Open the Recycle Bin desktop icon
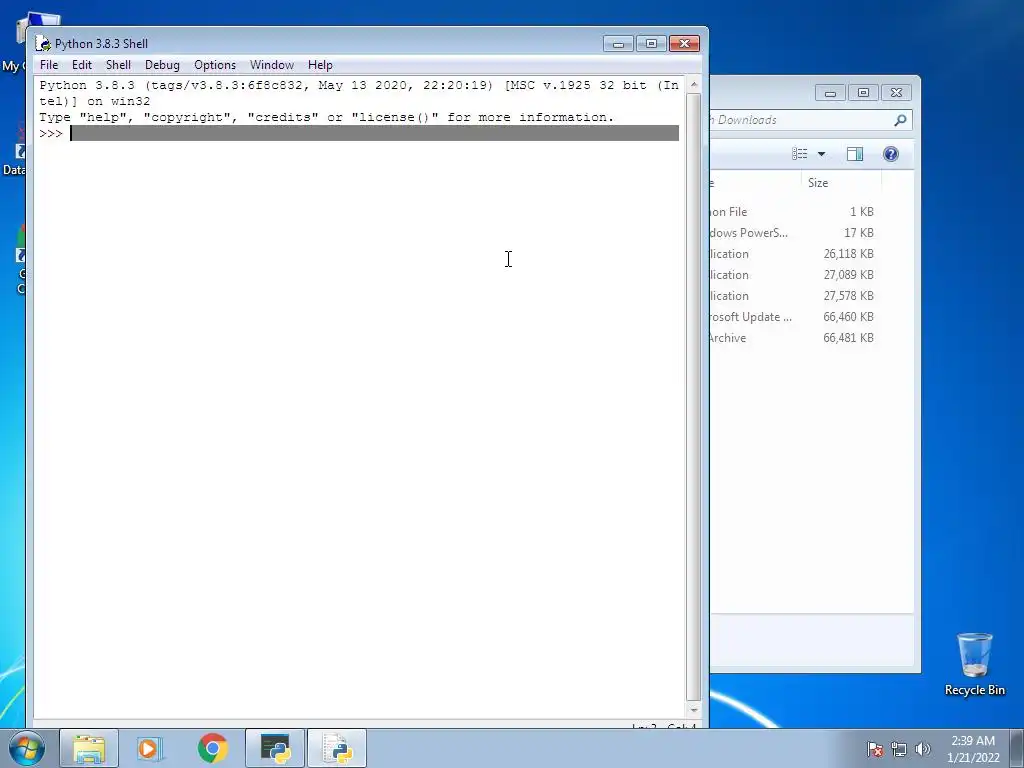The image size is (1024, 768). coord(974,664)
